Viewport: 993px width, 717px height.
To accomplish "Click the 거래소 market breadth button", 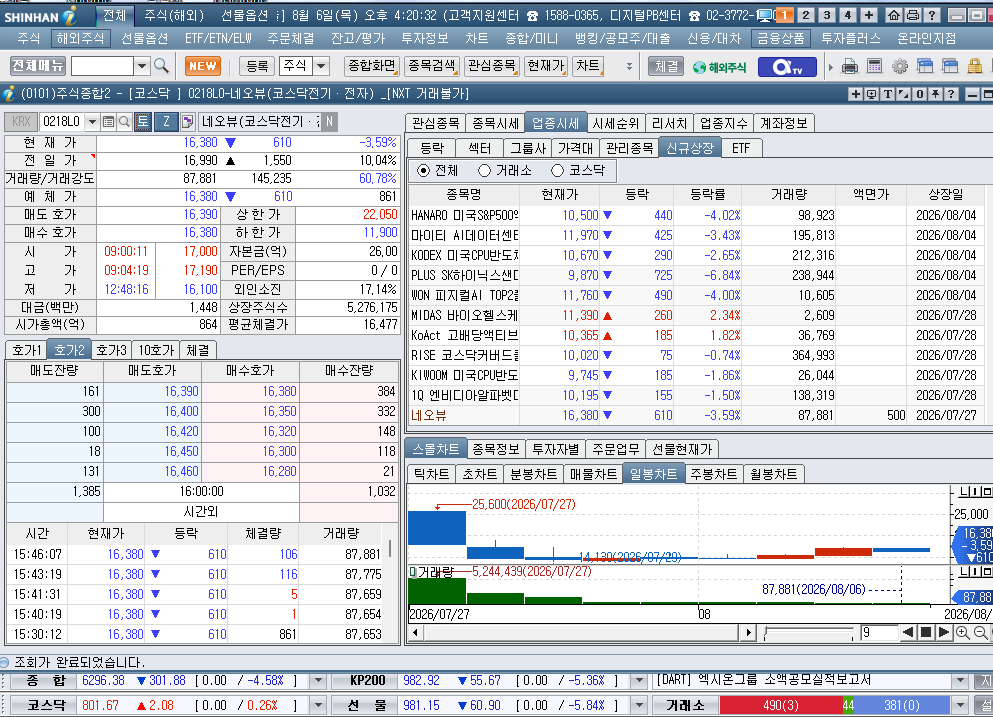I will tap(685, 705).
